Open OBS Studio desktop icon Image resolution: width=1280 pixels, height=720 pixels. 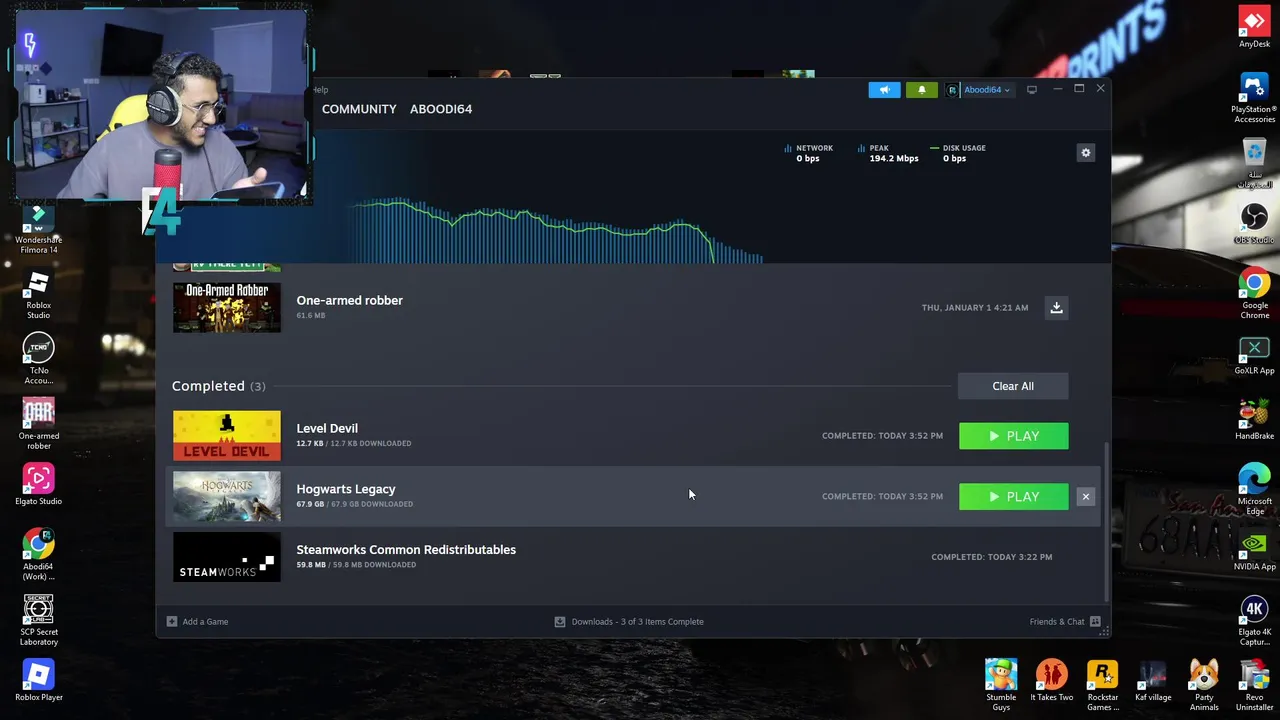tap(1254, 224)
